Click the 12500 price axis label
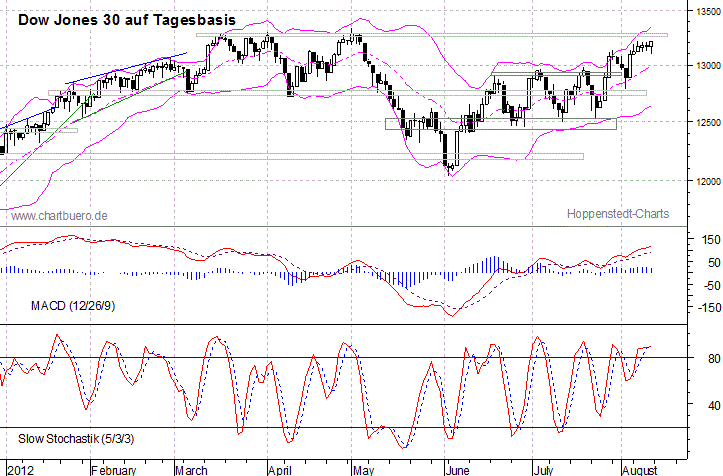Screen dimensions: 723x476 (x=709, y=122)
